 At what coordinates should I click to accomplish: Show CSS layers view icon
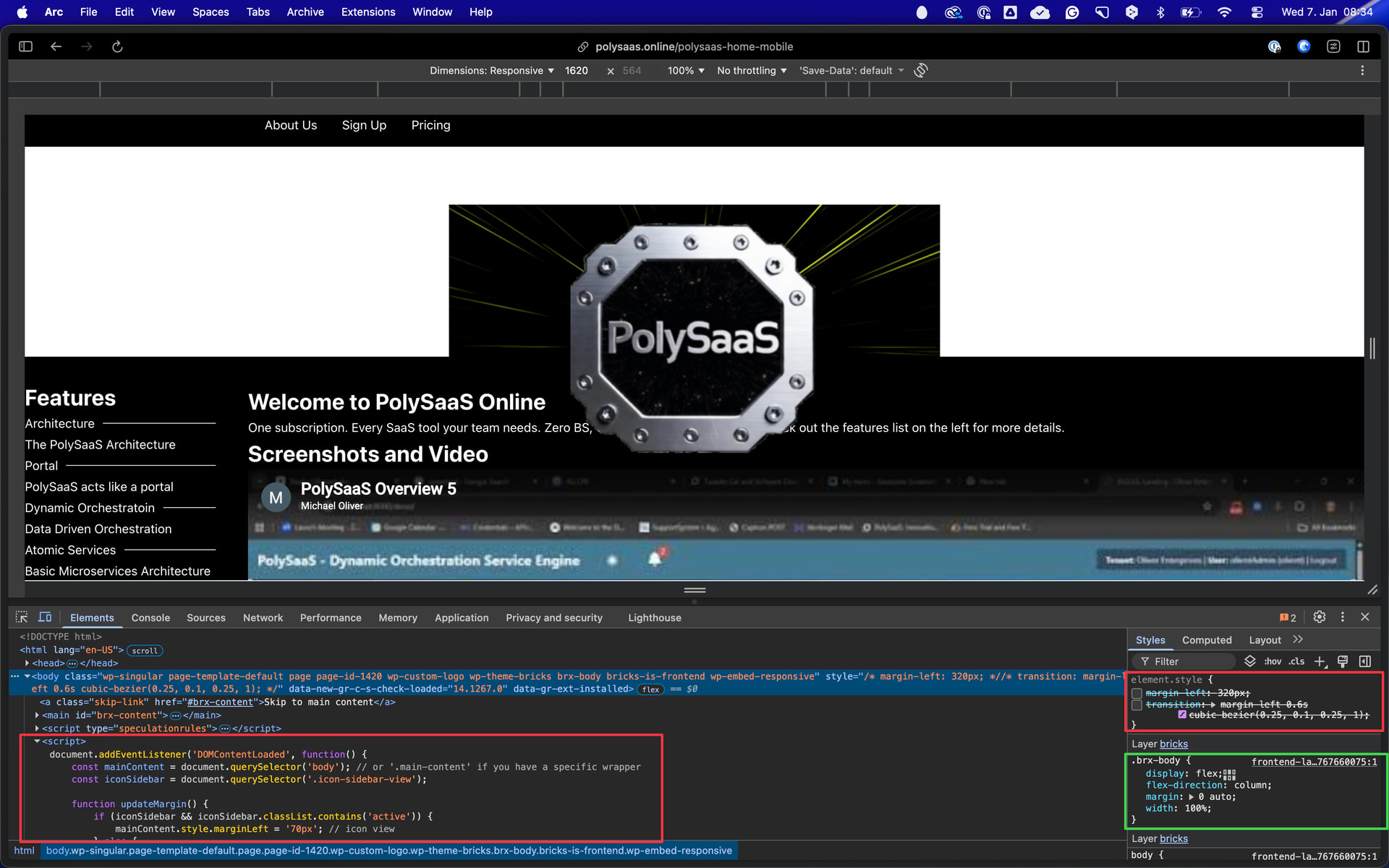[x=1249, y=661]
